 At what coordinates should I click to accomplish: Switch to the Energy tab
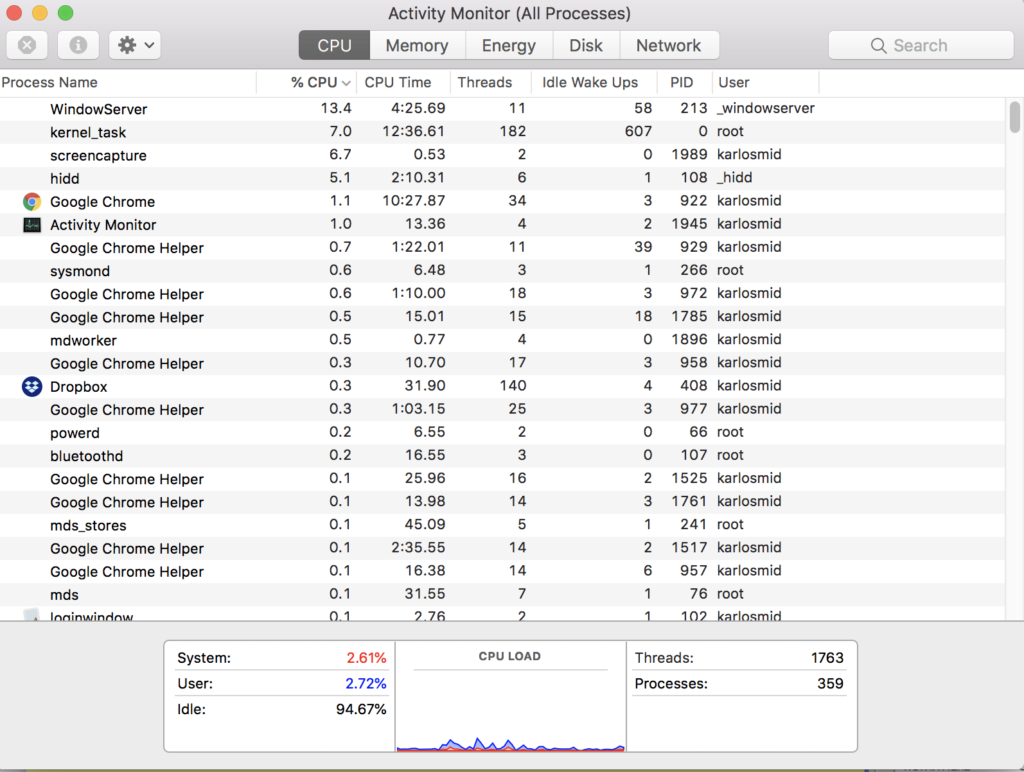tap(509, 45)
